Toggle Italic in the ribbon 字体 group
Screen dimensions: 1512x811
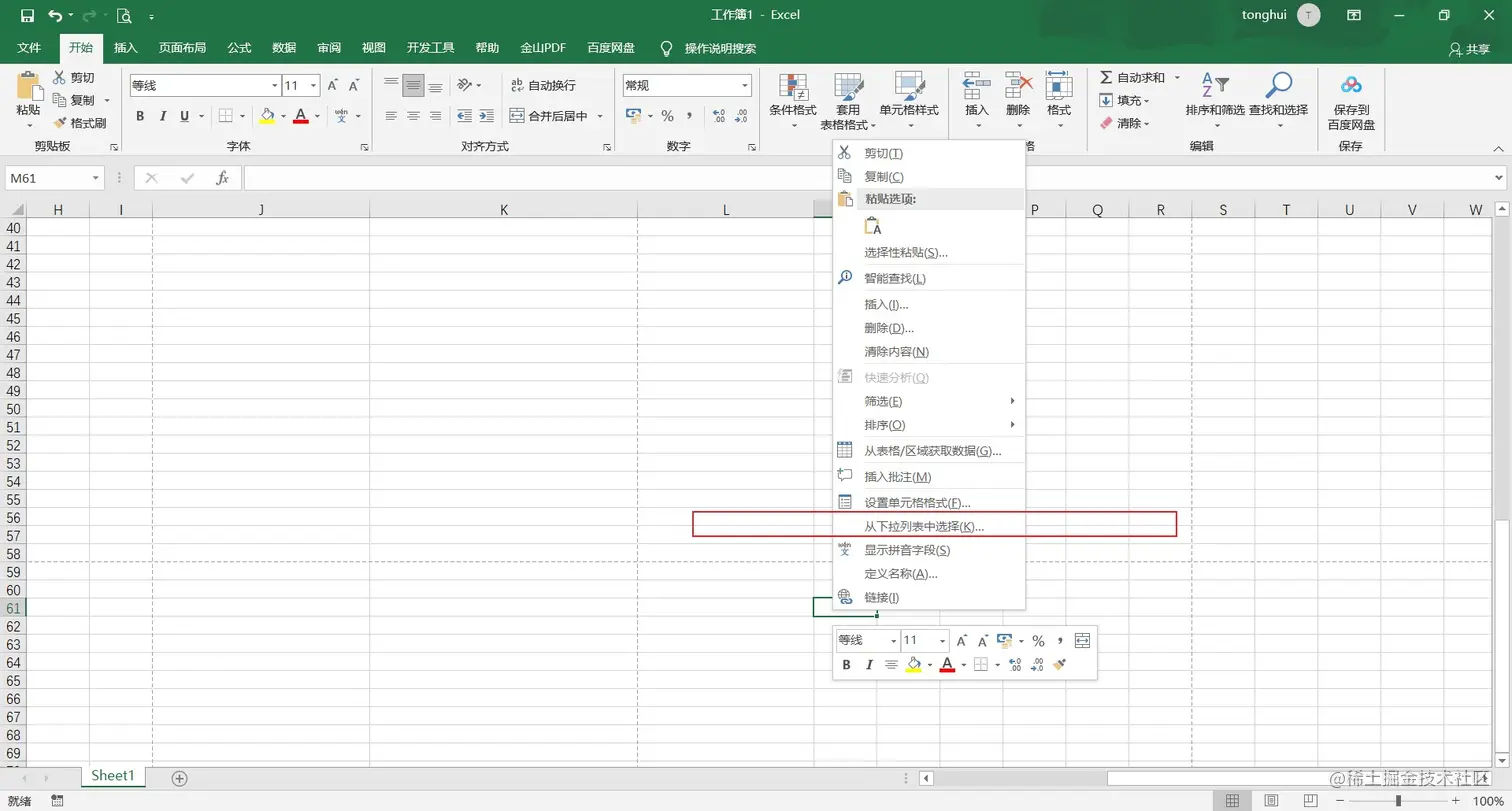tap(162, 116)
